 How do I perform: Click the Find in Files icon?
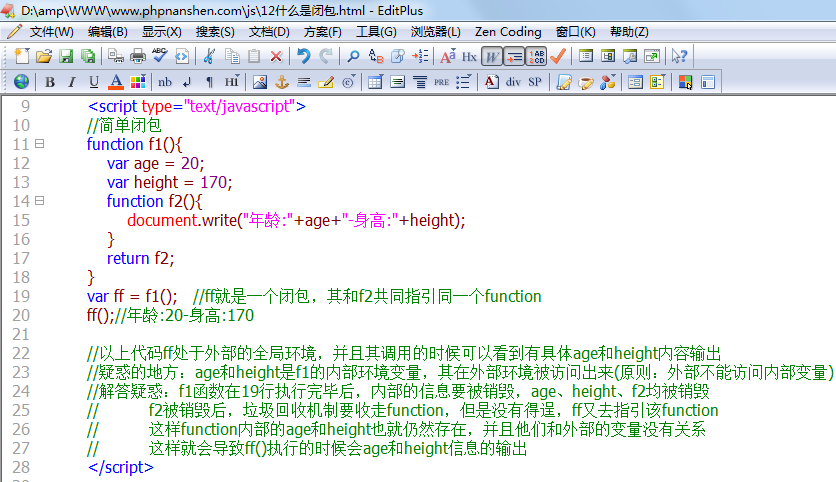[x=398, y=56]
